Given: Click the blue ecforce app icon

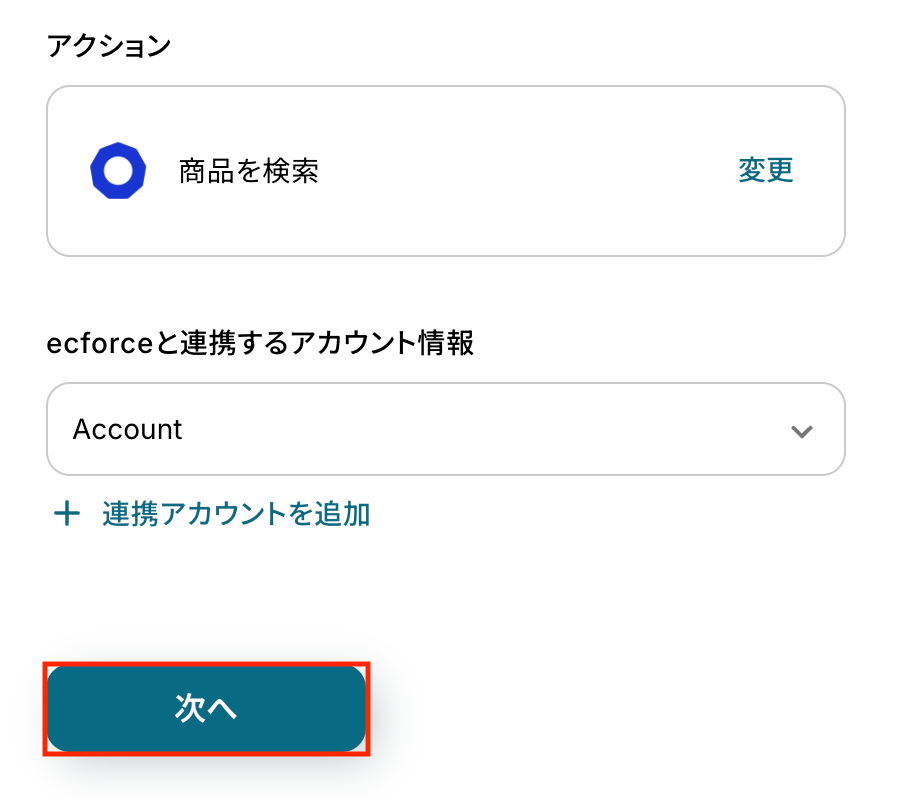Looking at the screenshot, I should [x=118, y=171].
